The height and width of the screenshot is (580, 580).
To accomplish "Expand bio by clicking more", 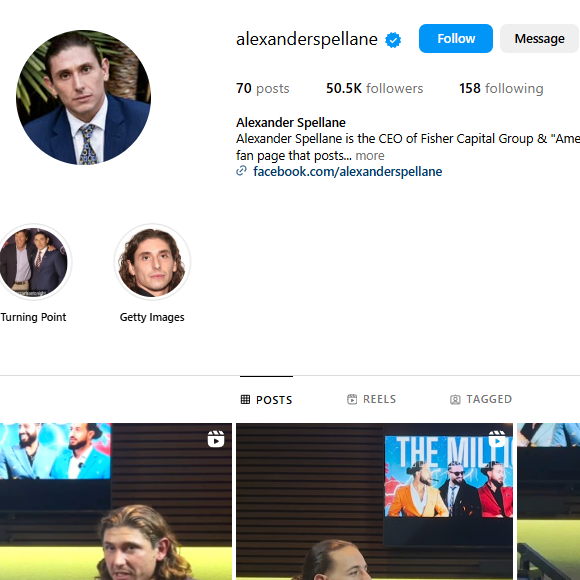I will pyautogui.click(x=370, y=156).
